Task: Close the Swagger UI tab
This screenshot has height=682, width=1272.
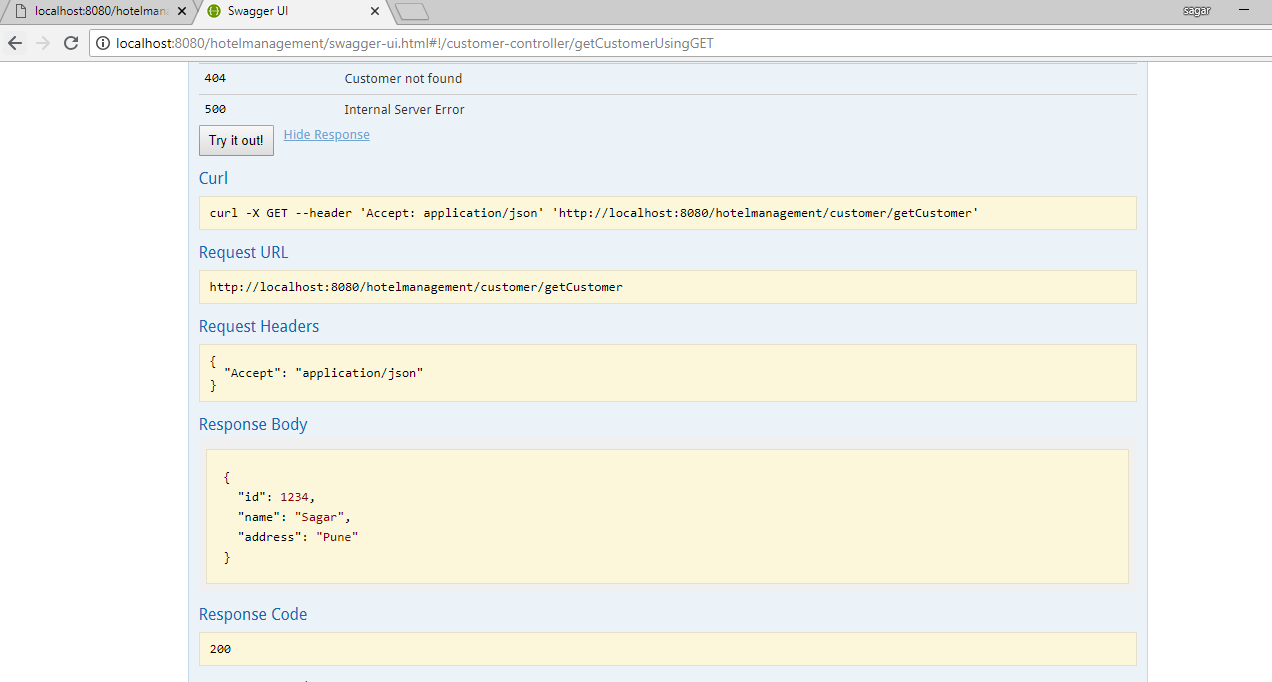Action: pos(375,12)
